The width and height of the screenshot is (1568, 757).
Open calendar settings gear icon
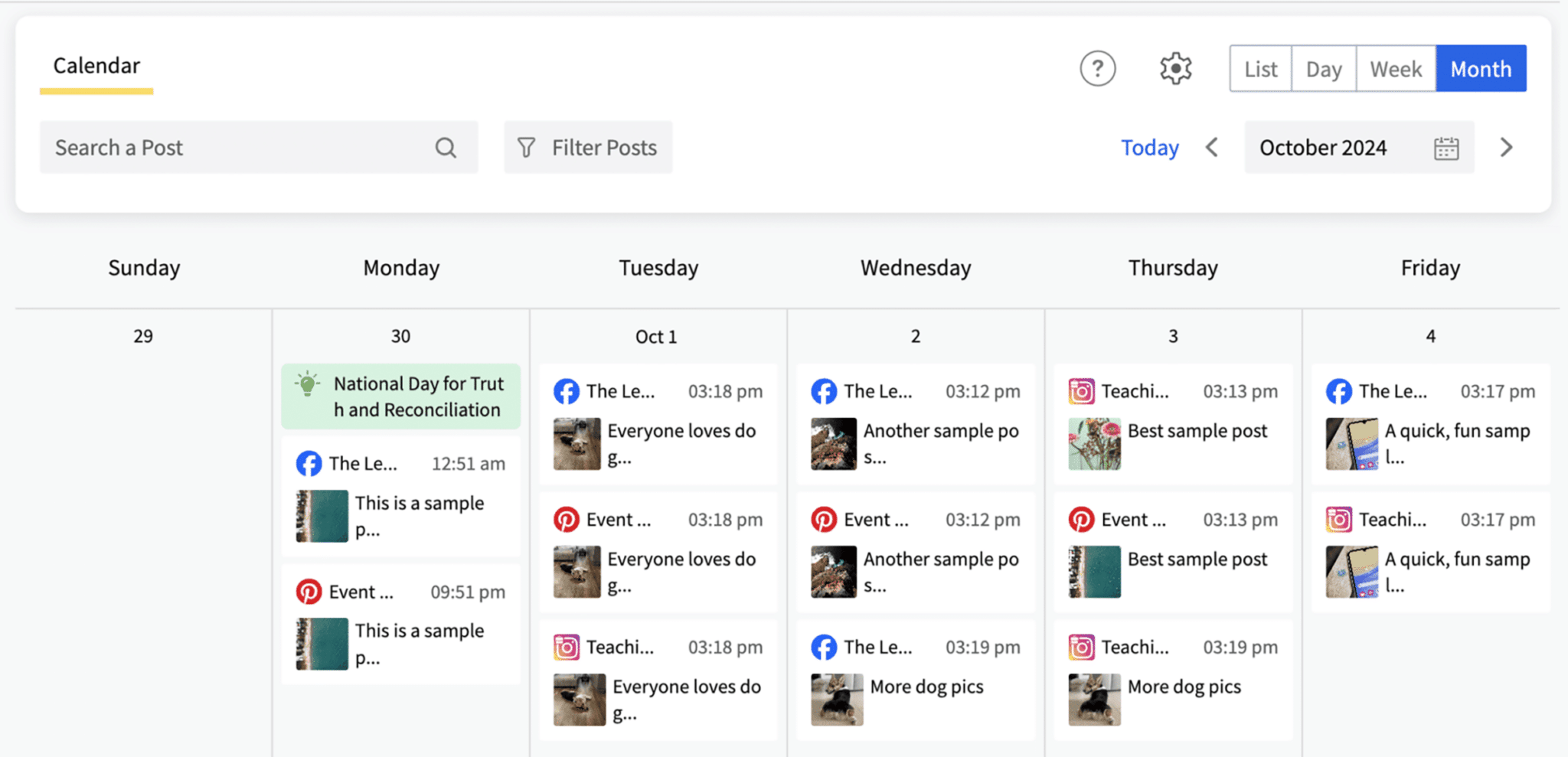point(1175,69)
